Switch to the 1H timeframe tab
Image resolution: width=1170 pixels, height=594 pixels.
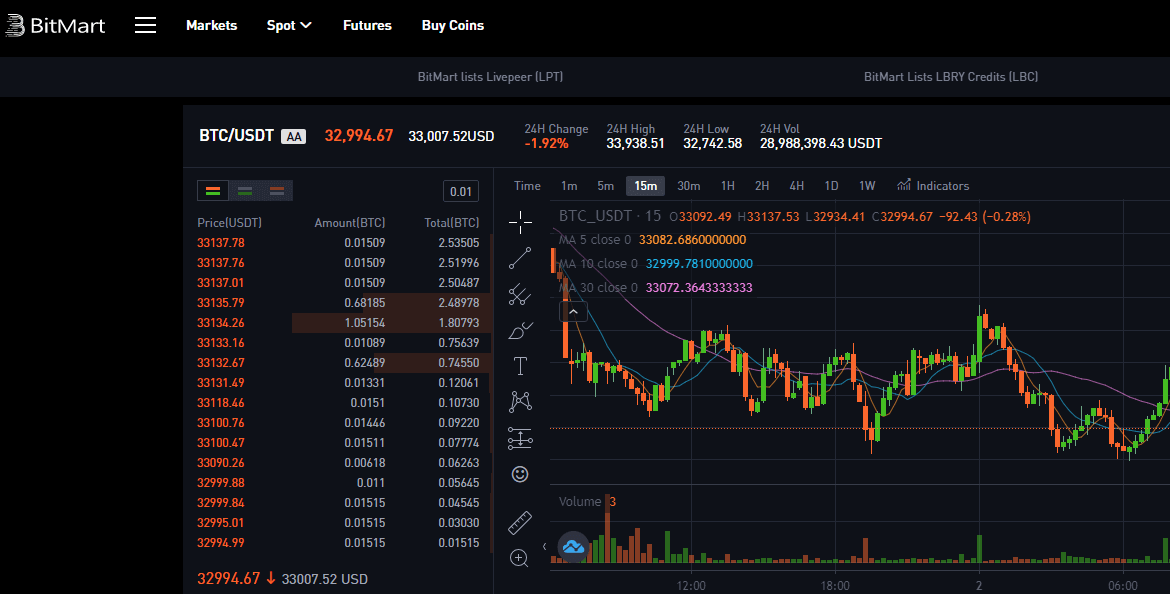727,185
